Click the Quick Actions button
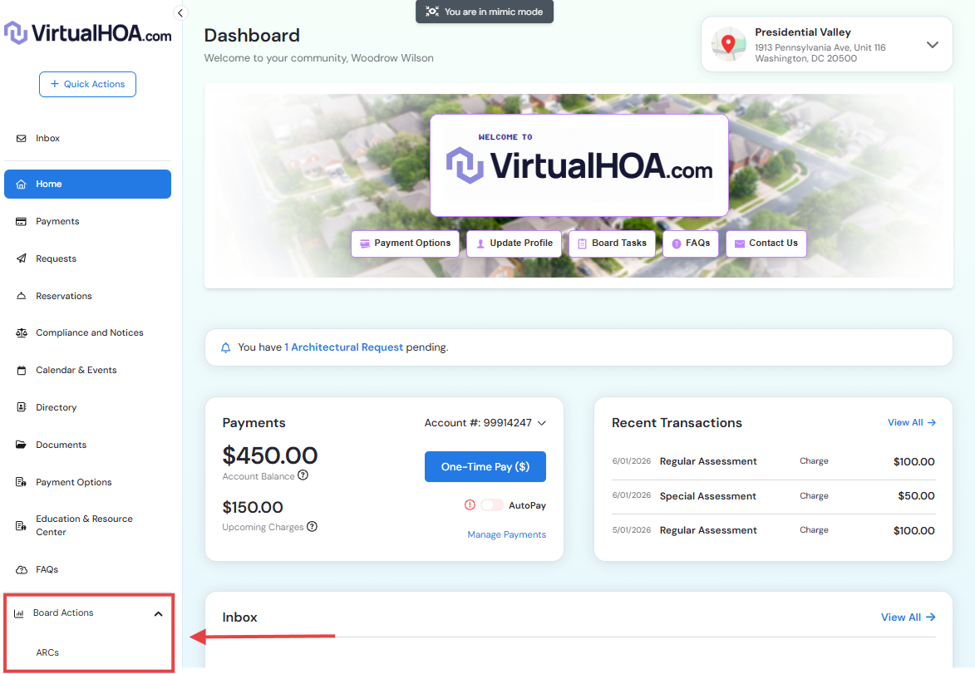This screenshot has width=975, height=674. pyautogui.click(x=88, y=84)
